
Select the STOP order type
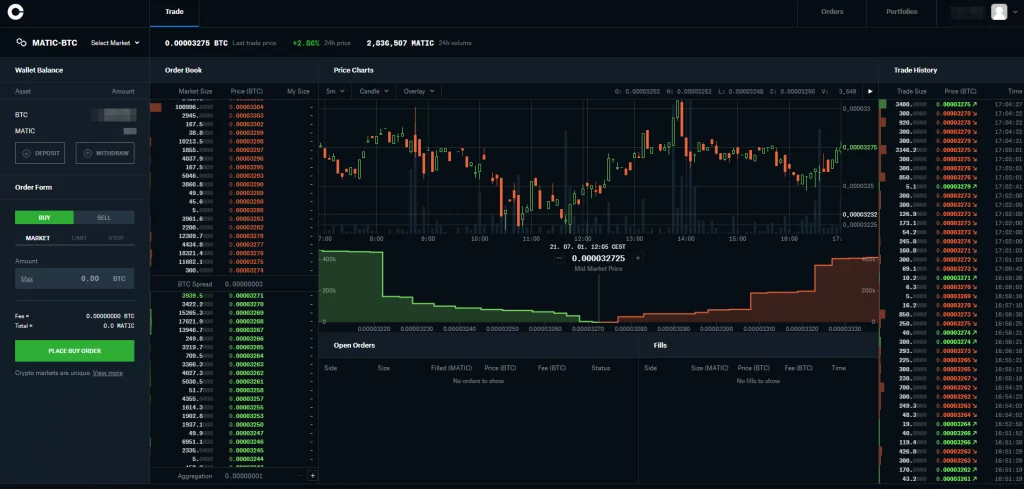(116, 238)
